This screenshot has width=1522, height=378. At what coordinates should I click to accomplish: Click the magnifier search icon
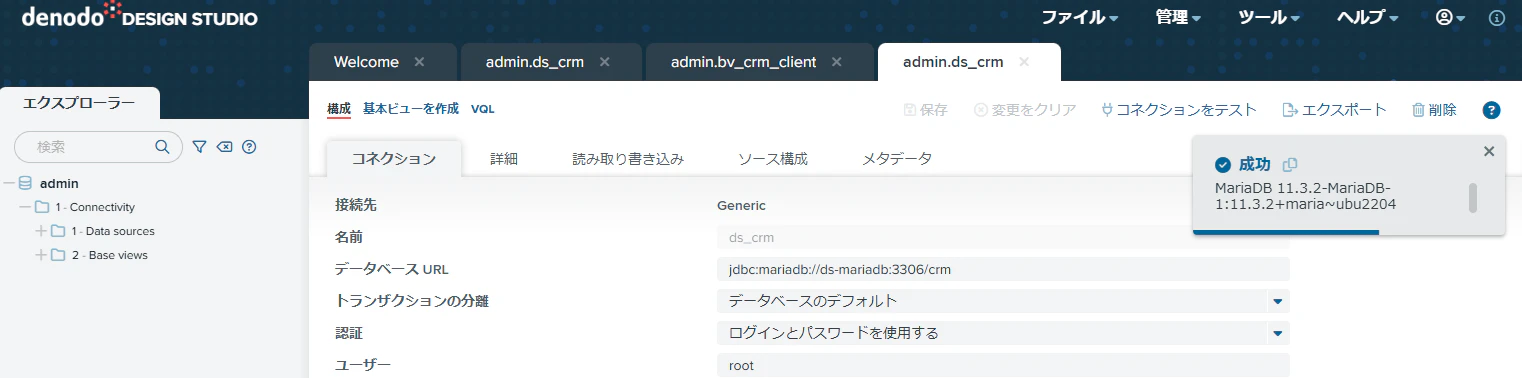tap(163, 147)
